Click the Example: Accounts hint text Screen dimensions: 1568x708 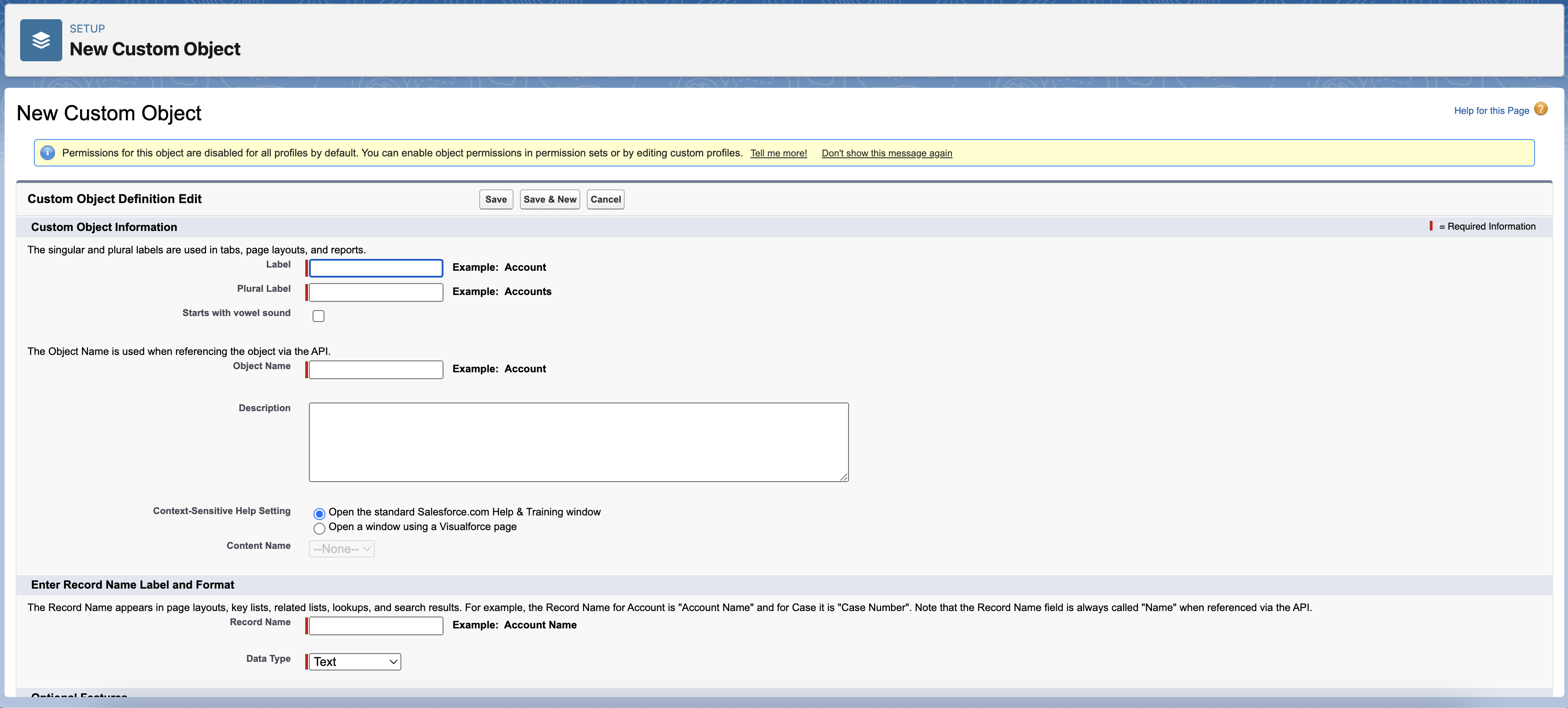coord(502,291)
